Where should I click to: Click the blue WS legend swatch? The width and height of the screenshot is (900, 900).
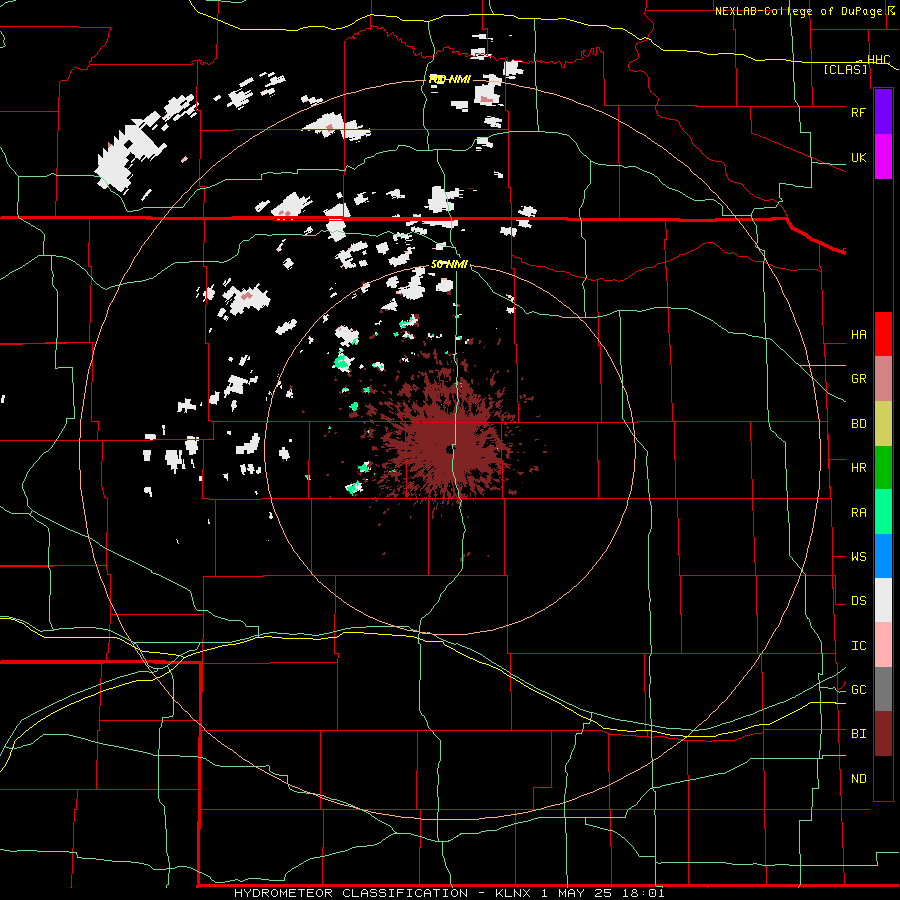coord(883,556)
